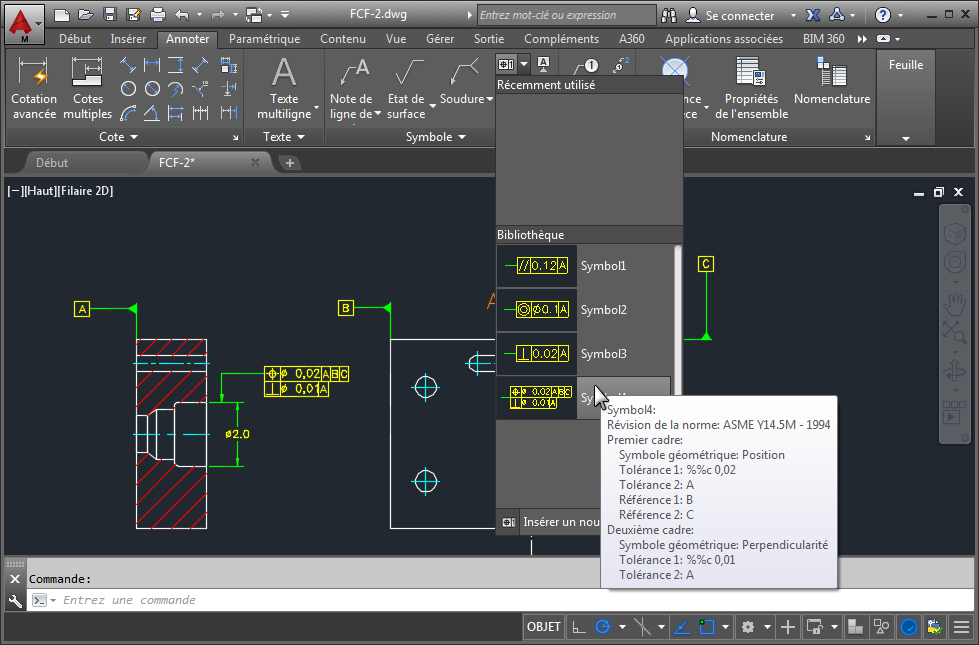Open the Autodesk Exchange X icon
The width and height of the screenshot is (979, 645).
click(813, 15)
